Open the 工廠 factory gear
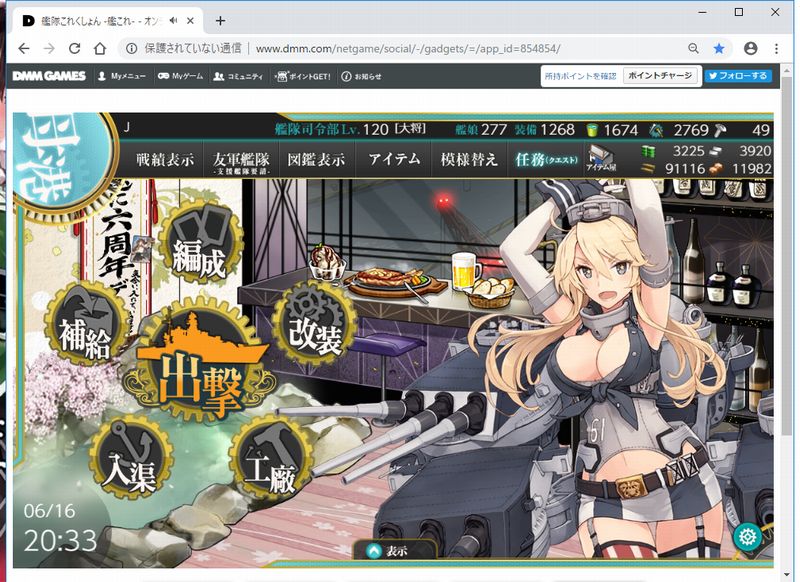Image resolution: width=800 pixels, height=582 pixels. 270,458
